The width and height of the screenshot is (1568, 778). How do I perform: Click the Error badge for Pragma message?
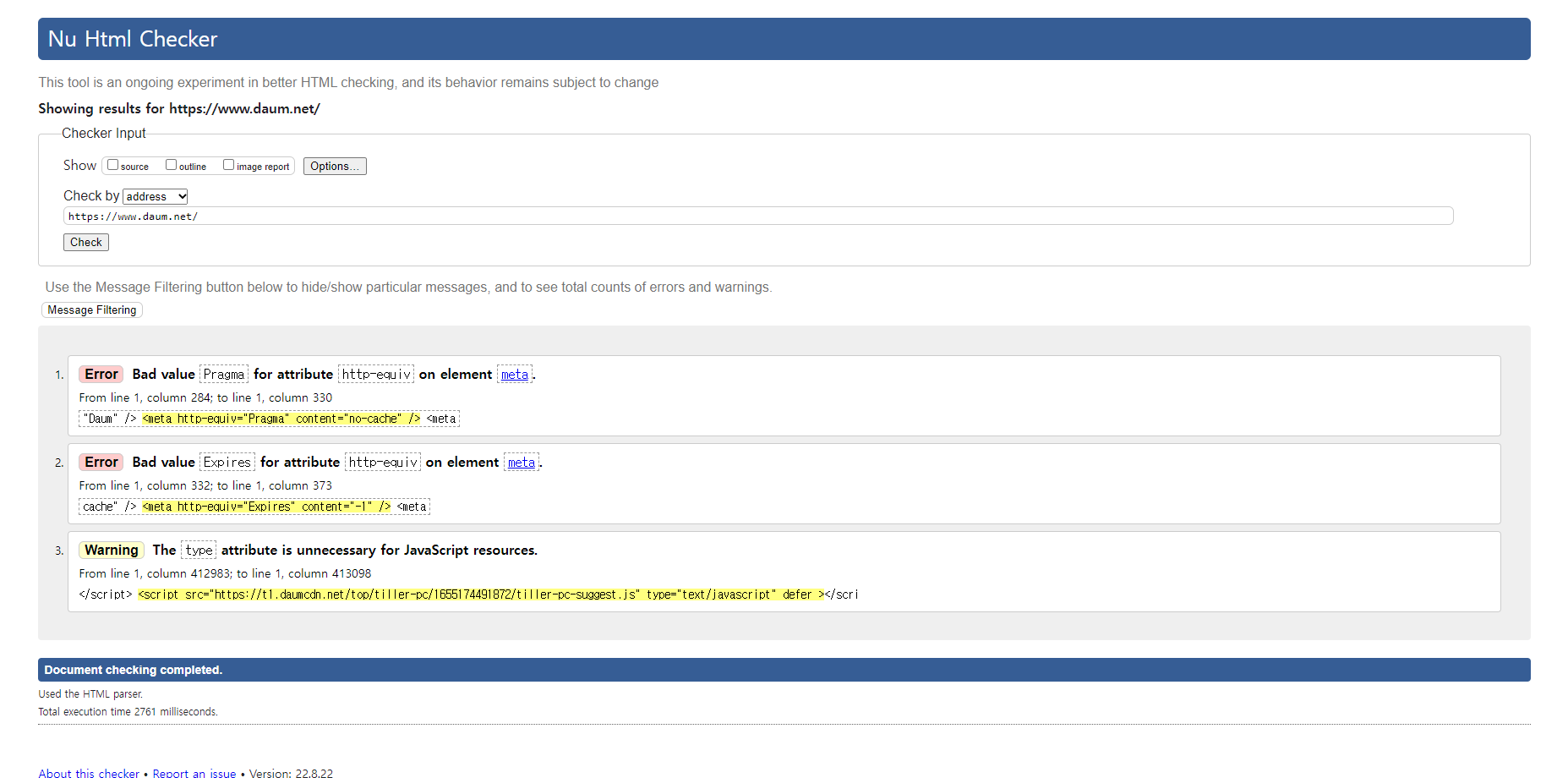tap(101, 375)
